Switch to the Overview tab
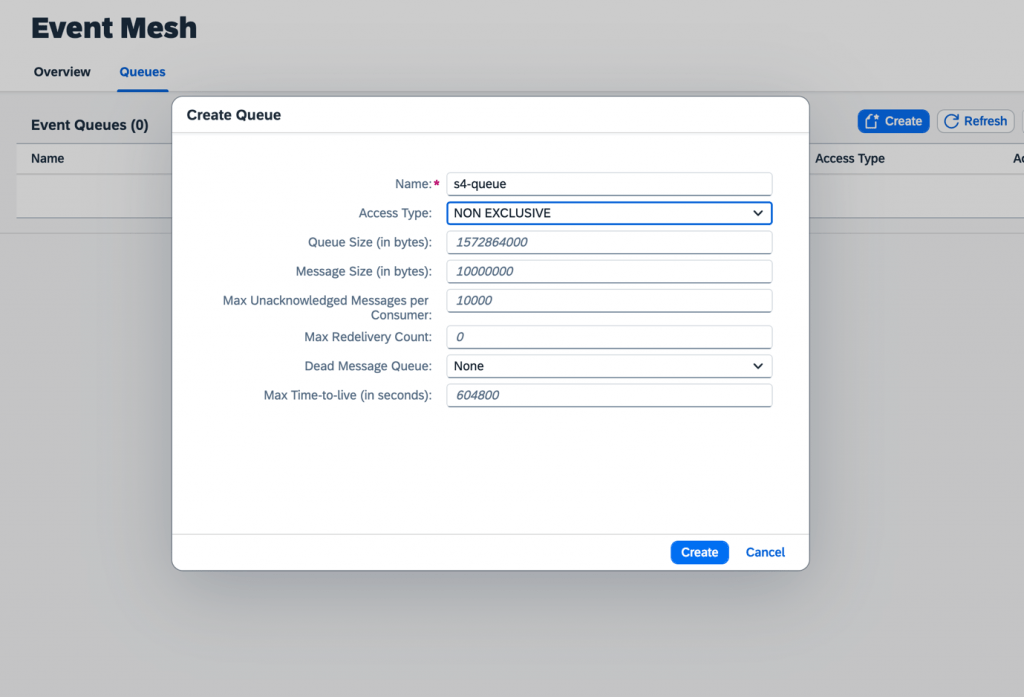 (62, 72)
